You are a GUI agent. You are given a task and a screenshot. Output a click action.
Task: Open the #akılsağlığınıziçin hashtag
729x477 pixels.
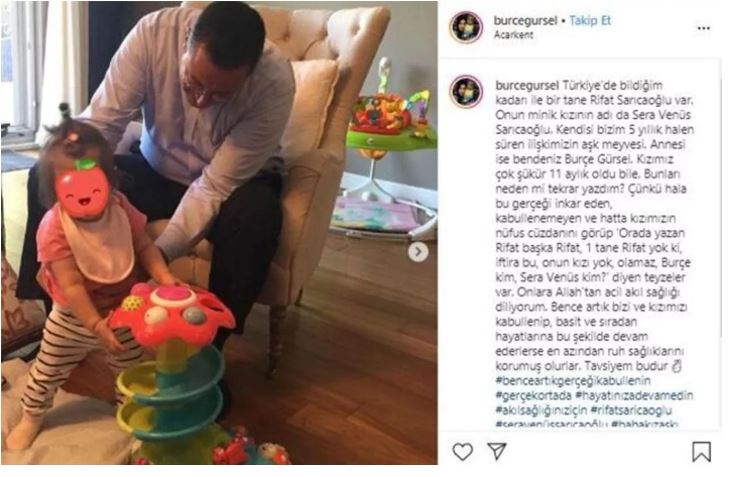(x=541, y=411)
